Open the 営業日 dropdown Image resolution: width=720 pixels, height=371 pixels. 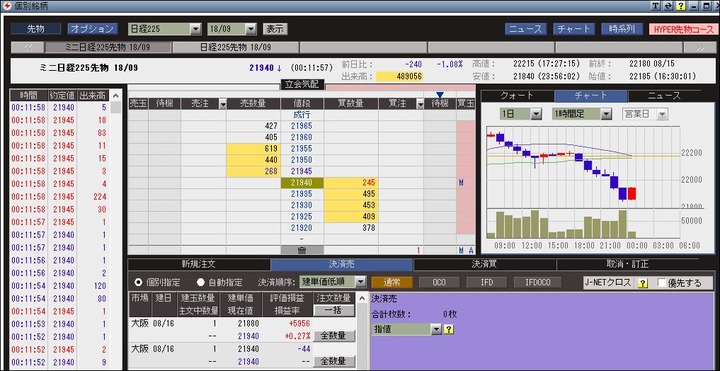(662, 114)
